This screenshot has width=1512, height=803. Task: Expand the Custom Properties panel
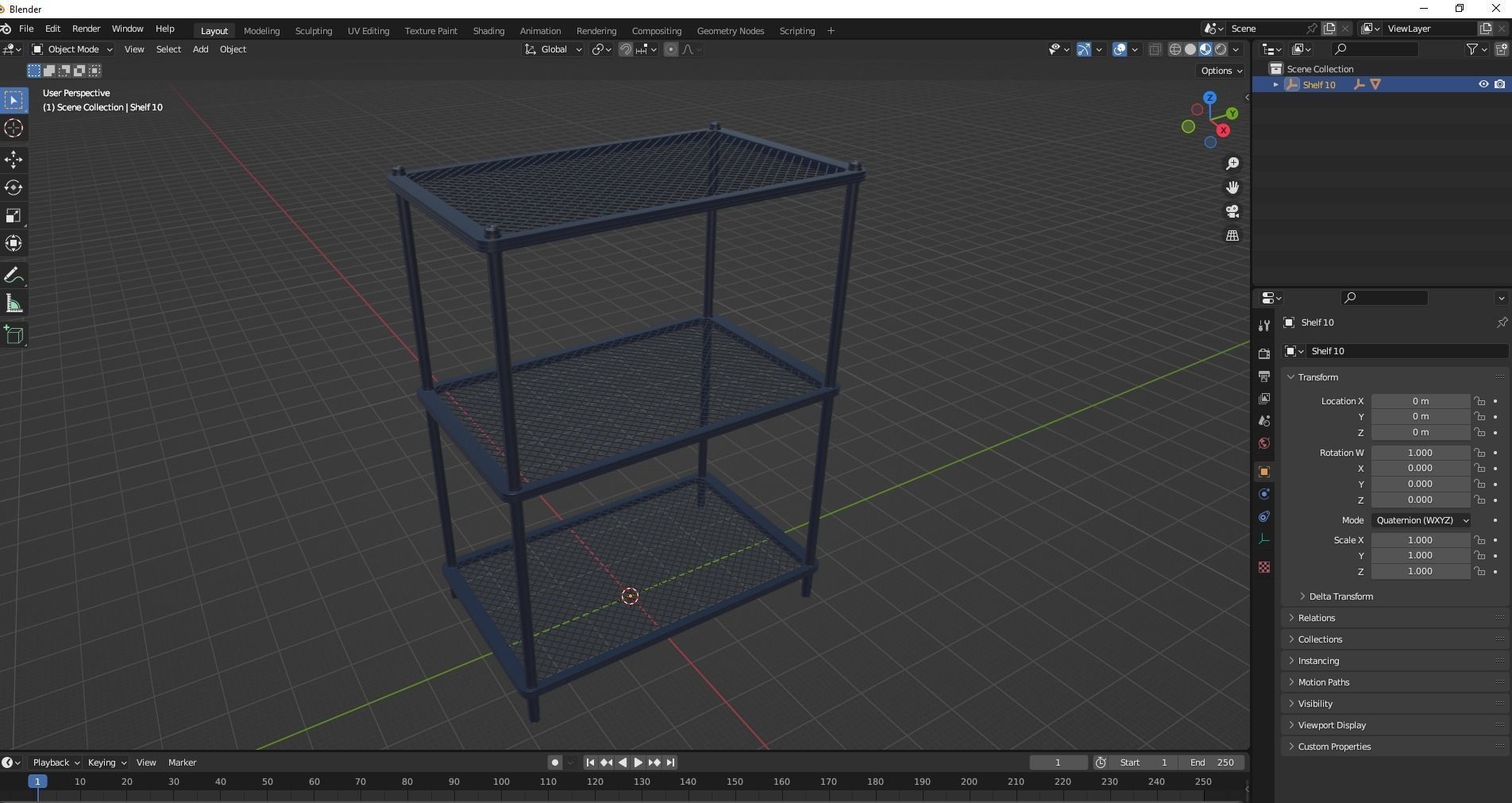pyautogui.click(x=1333, y=747)
